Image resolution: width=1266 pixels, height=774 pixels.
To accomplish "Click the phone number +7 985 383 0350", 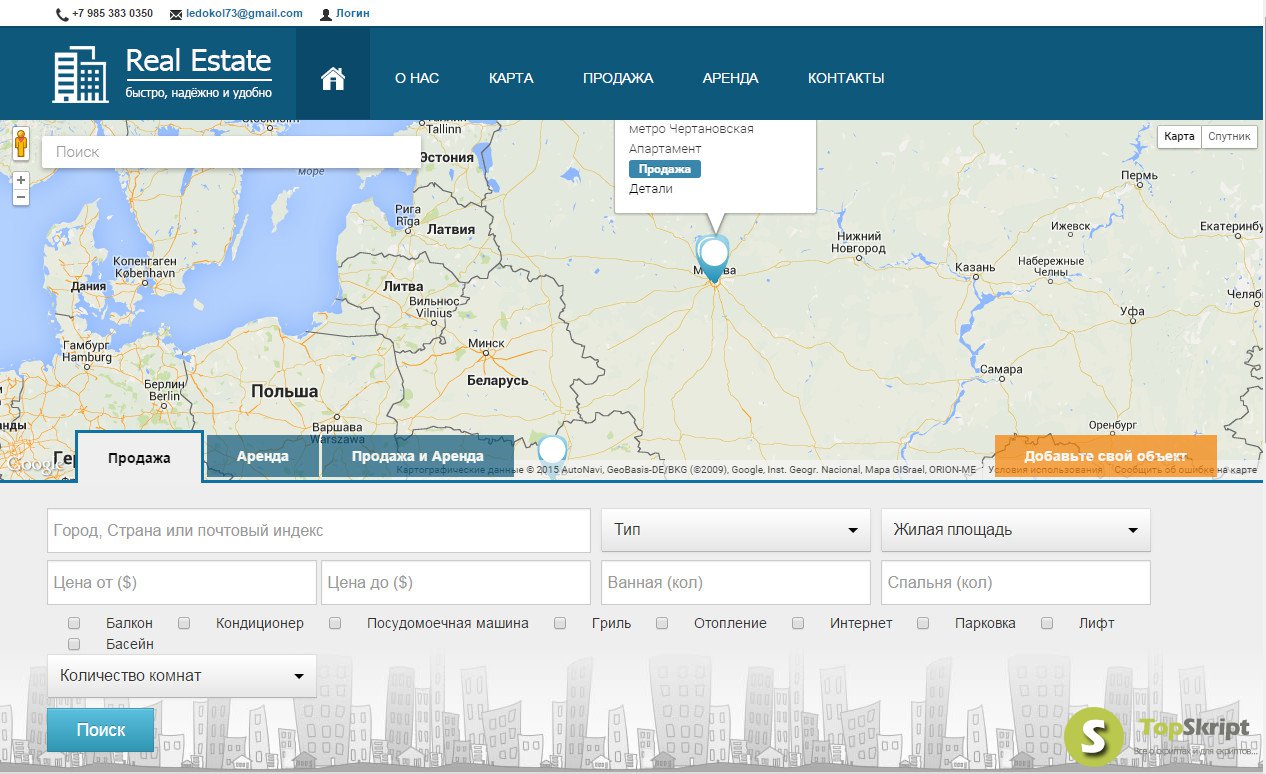I will [x=113, y=14].
